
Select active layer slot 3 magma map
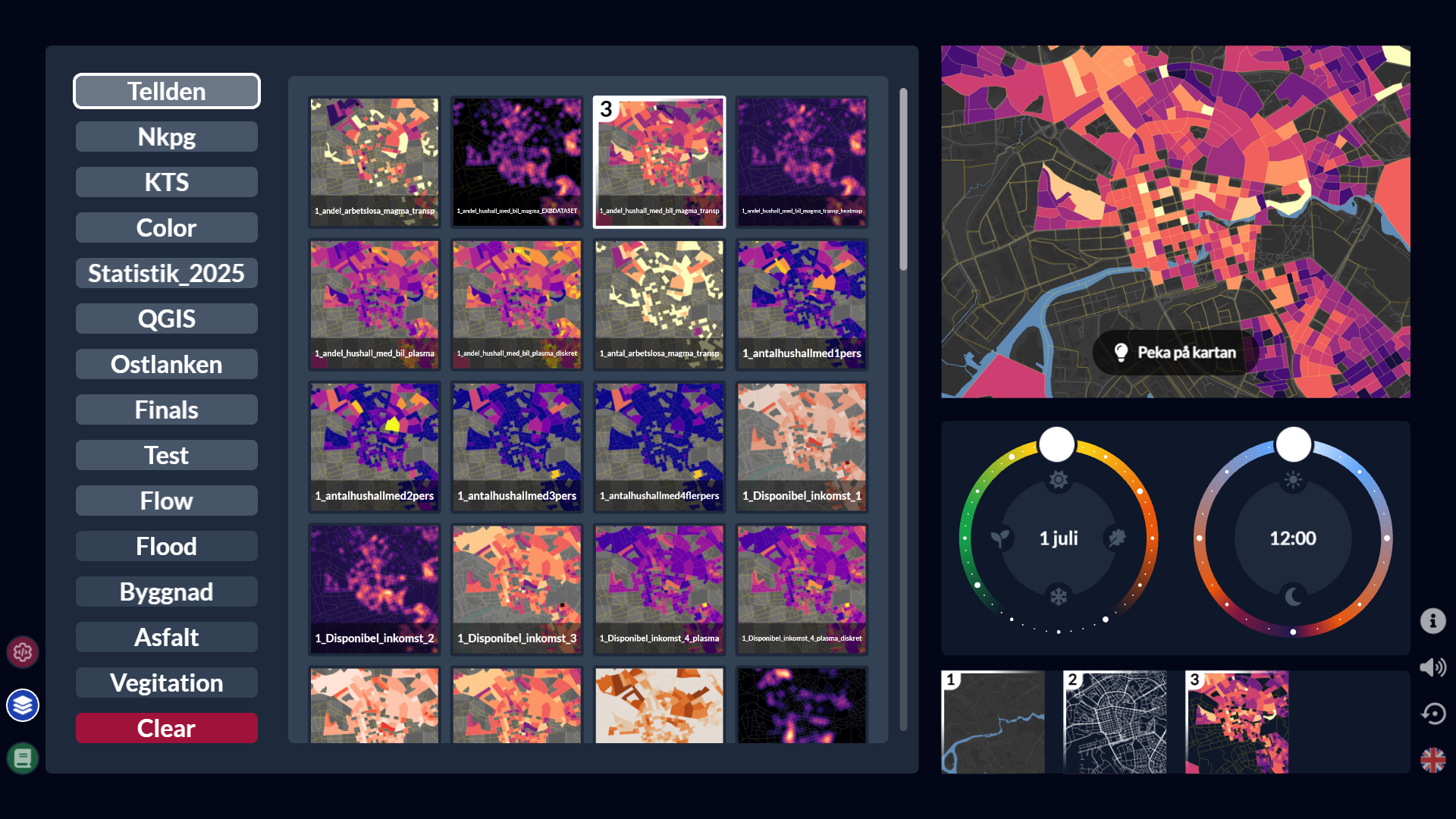pyautogui.click(x=1237, y=722)
